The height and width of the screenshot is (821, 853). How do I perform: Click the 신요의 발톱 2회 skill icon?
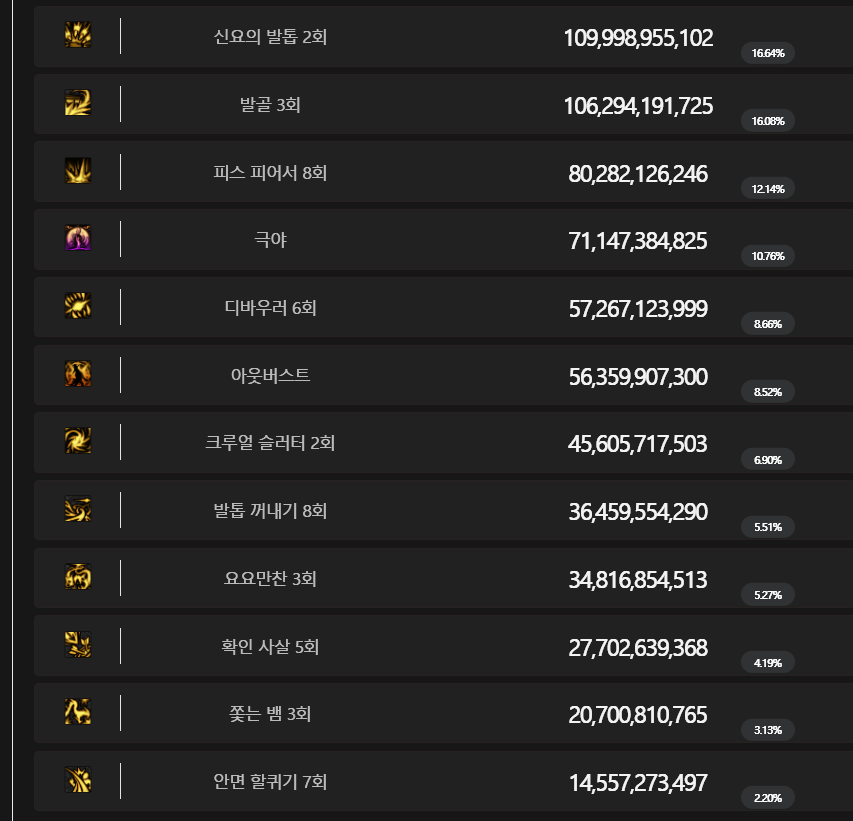pos(78,36)
